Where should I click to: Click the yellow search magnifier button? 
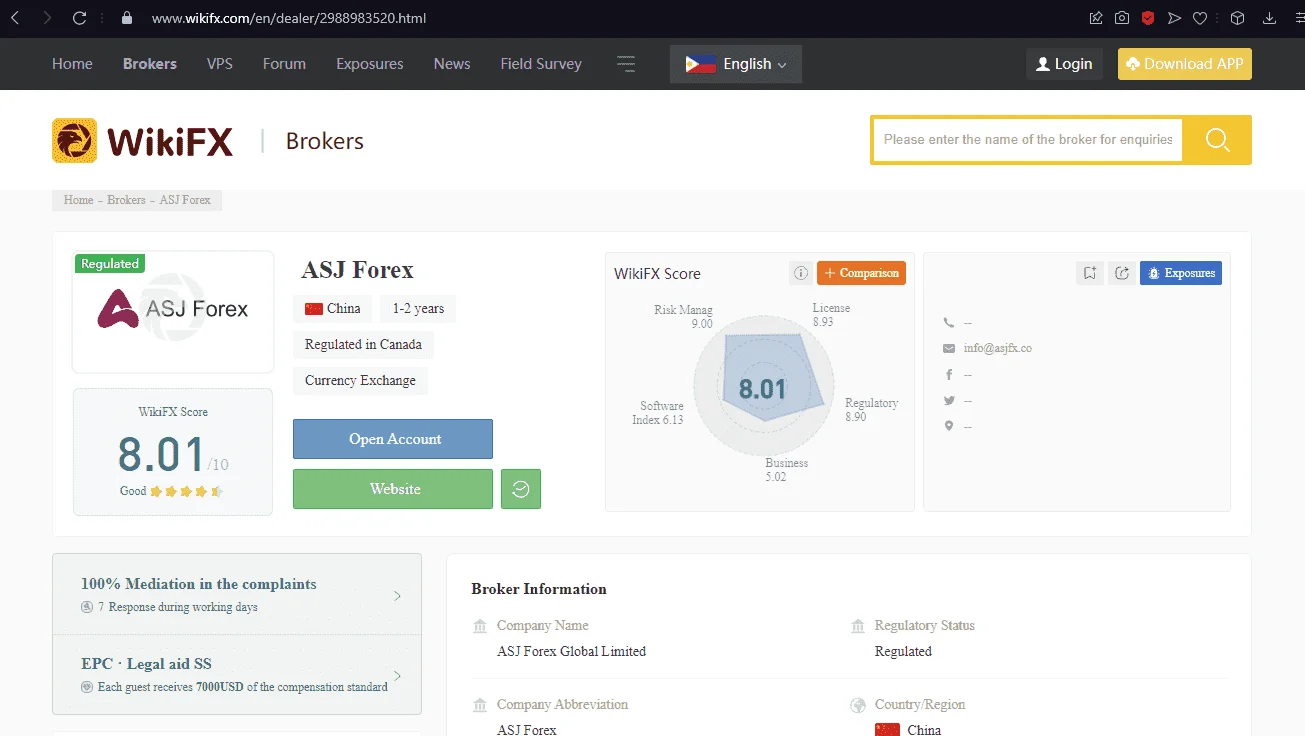1217,140
